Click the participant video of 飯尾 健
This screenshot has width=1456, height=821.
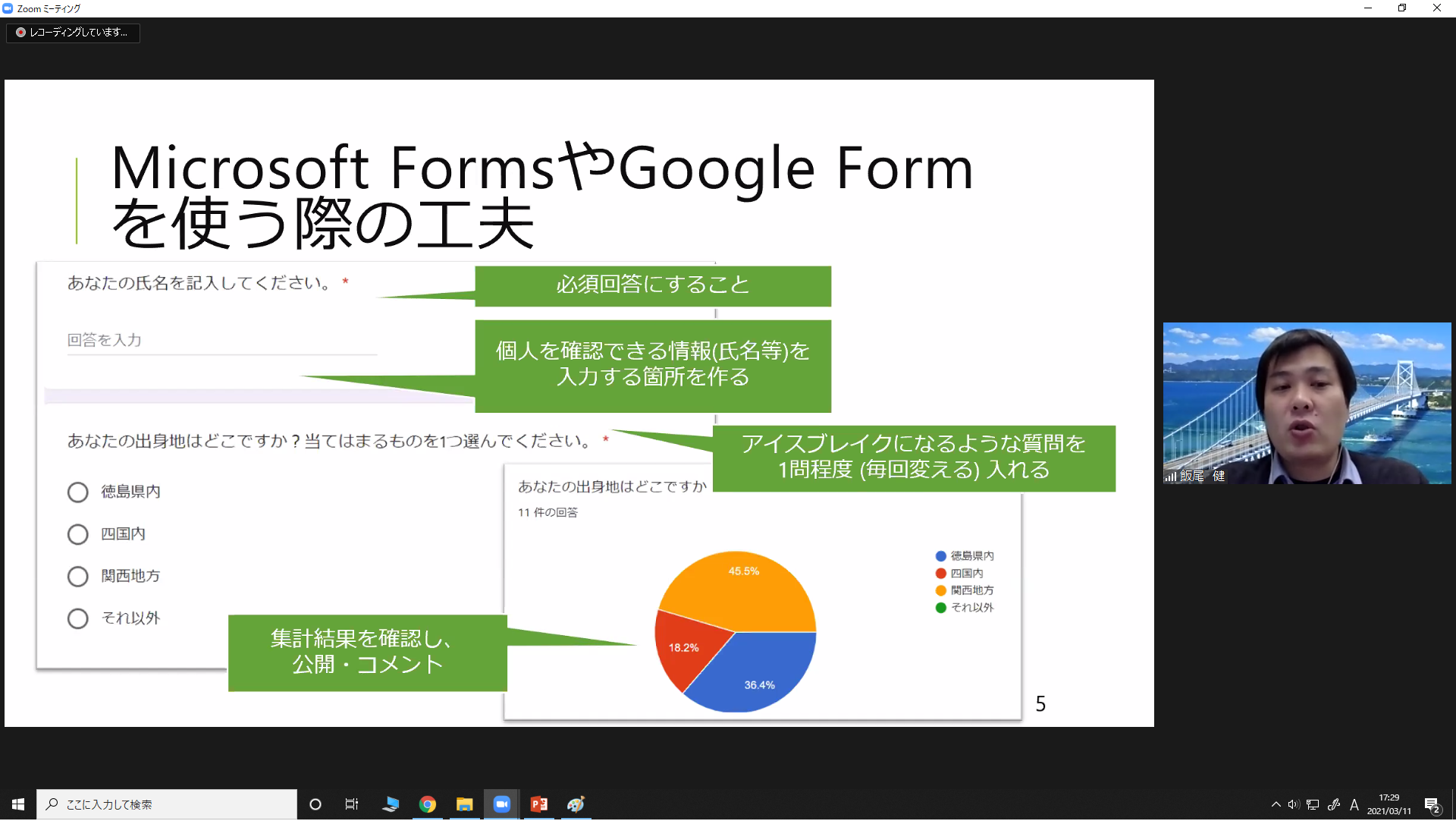(1307, 404)
